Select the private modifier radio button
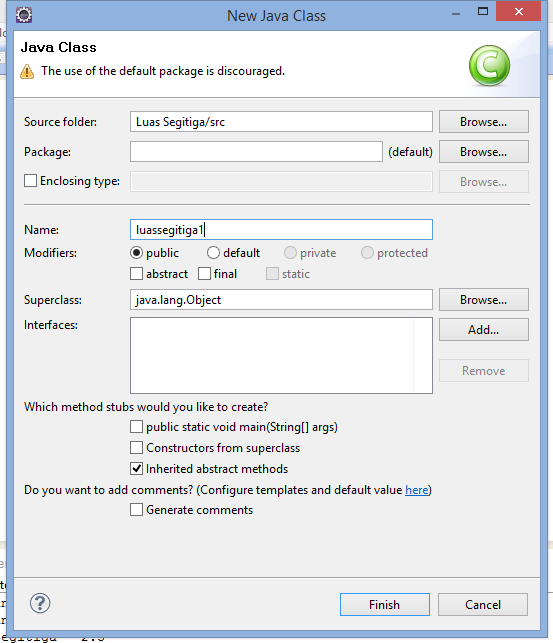The height and width of the screenshot is (643, 553). [290, 253]
